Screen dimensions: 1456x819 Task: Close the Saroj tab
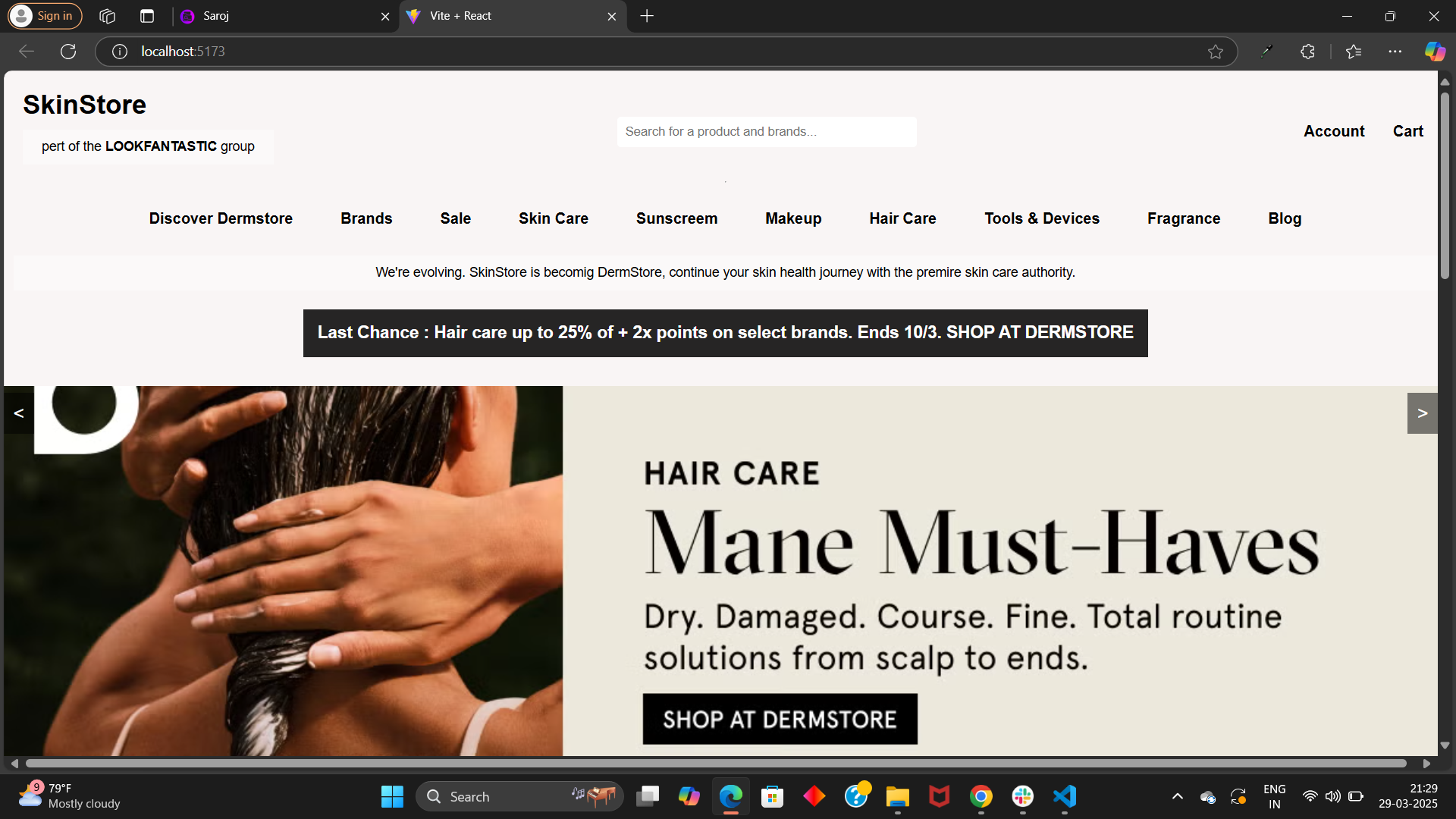(385, 16)
